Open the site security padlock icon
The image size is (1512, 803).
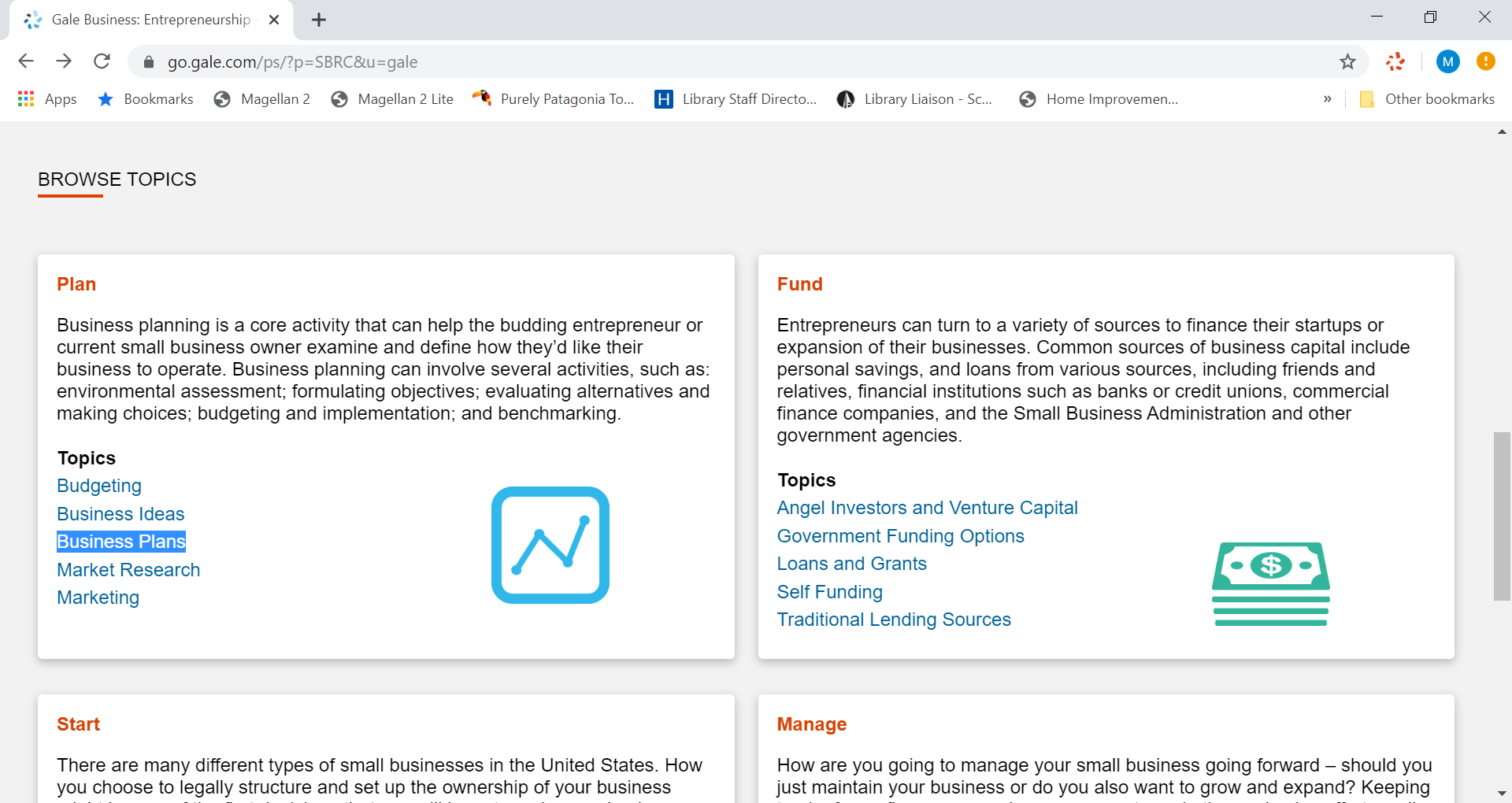click(147, 61)
